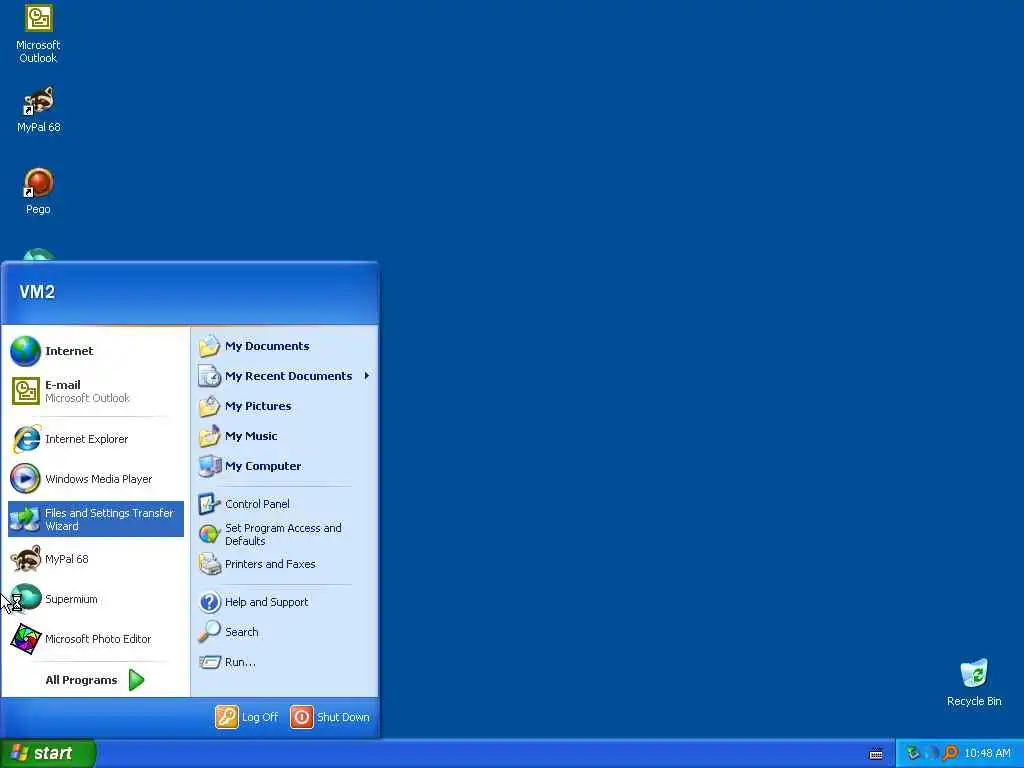Screen dimensions: 1024x768
Task: Click the Internet globe icon in Start menu
Action: [x=25, y=351]
